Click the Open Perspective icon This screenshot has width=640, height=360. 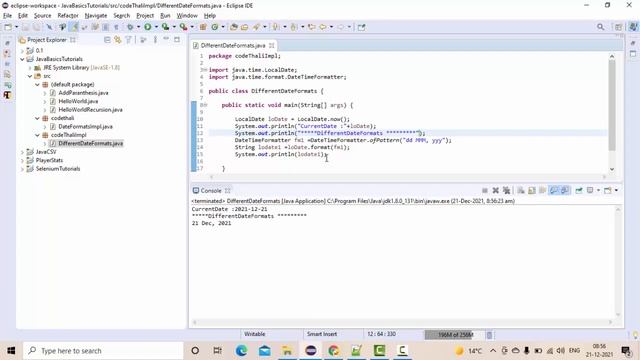point(618,27)
